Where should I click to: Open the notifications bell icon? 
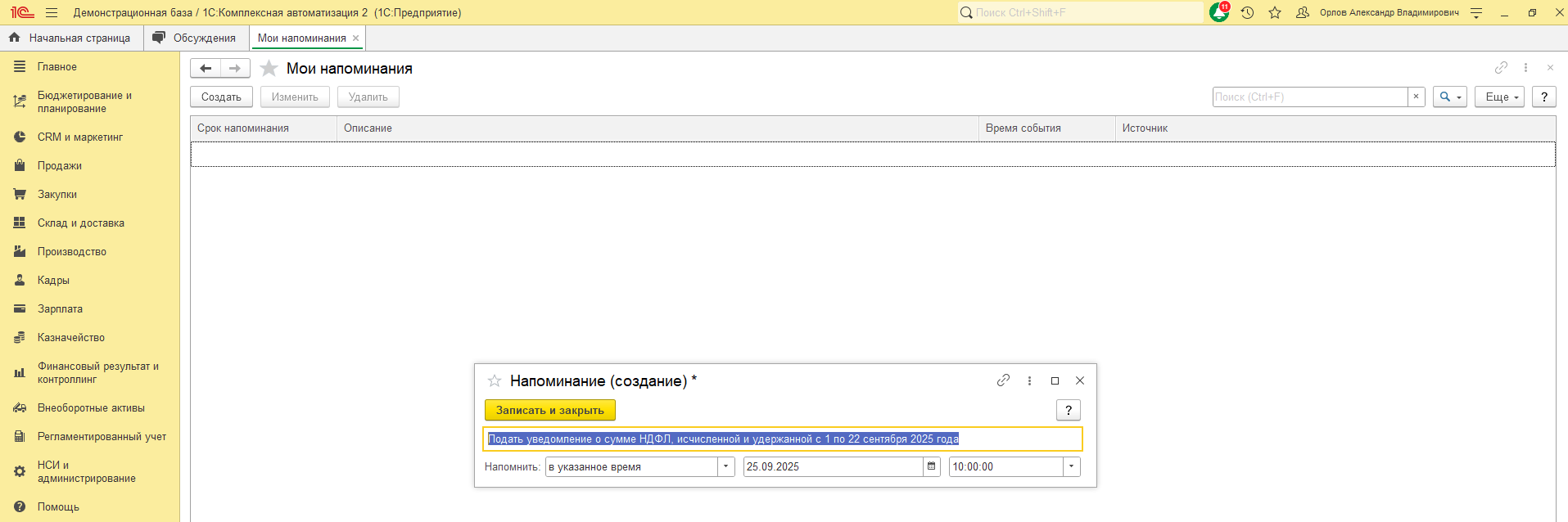click(1218, 13)
